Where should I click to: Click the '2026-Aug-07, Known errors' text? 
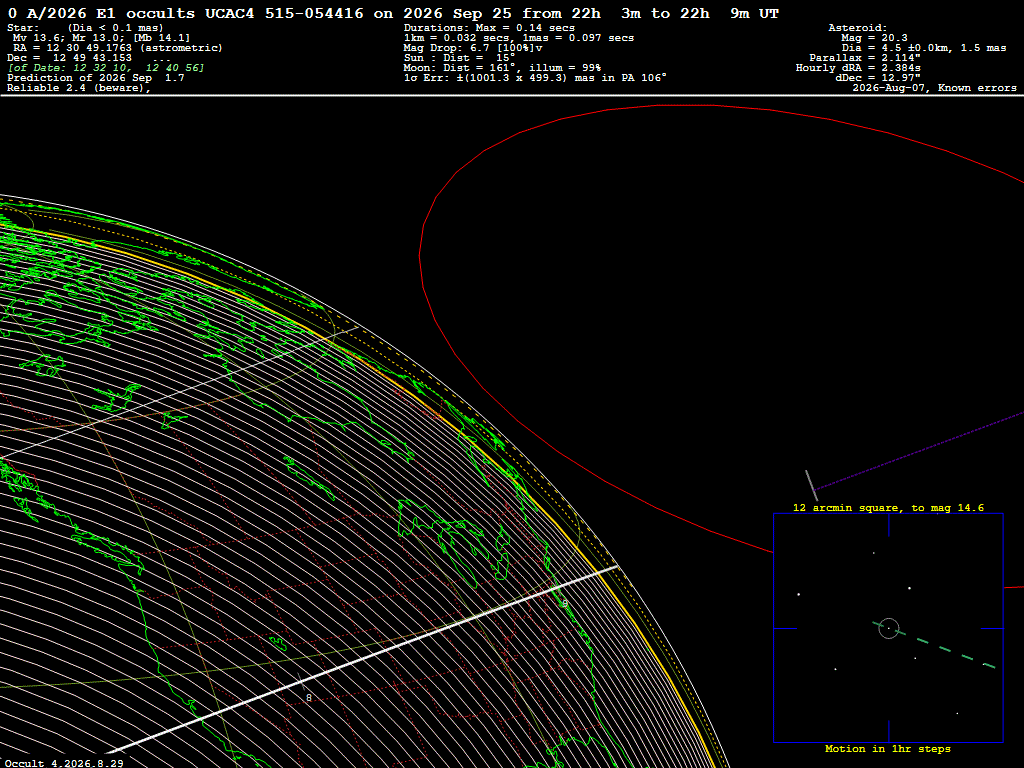[x=935, y=88]
